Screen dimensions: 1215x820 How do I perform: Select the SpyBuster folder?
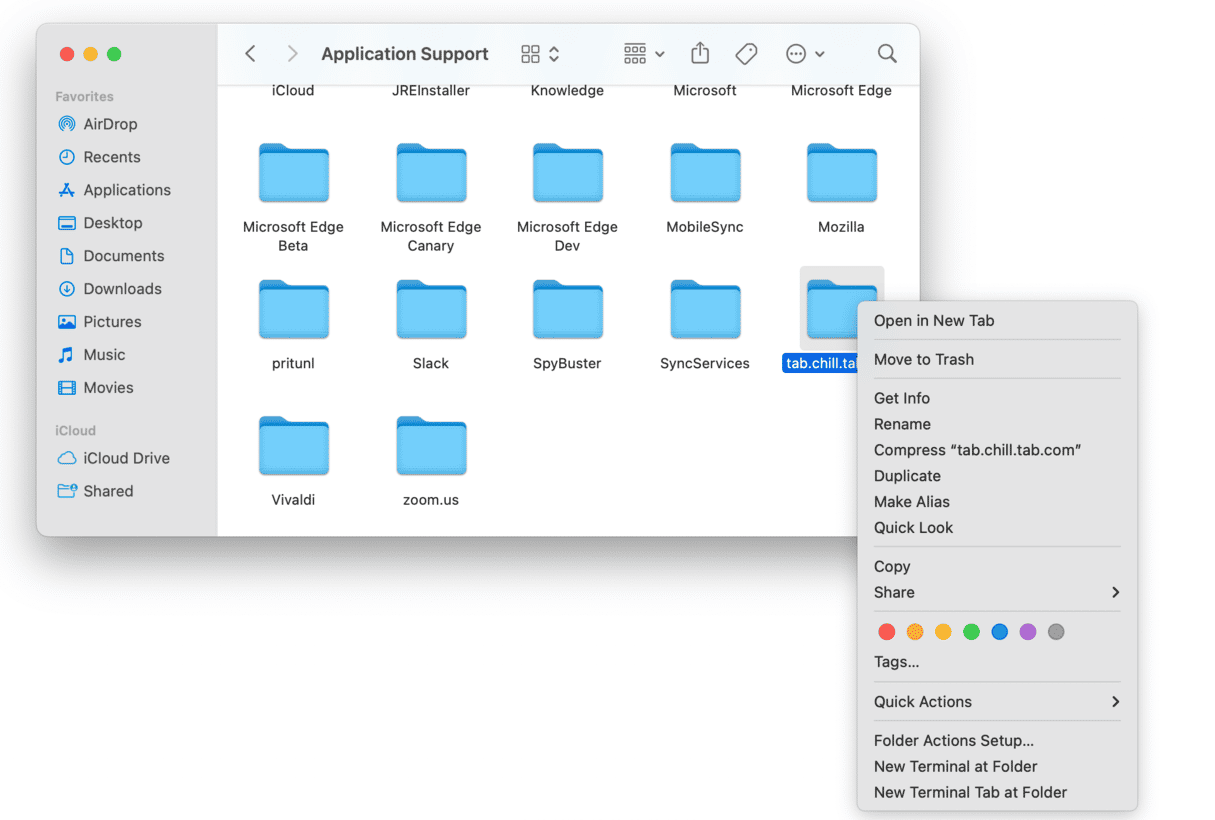click(x=567, y=310)
